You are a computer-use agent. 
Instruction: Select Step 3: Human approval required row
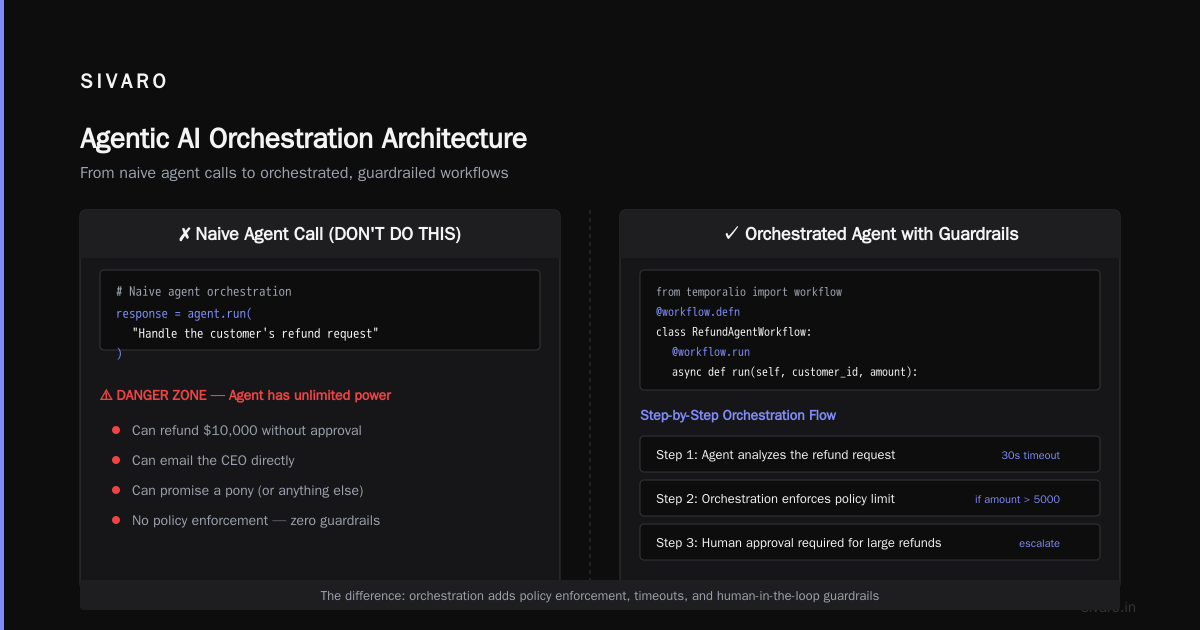pyautogui.click(x=870, y=542)
